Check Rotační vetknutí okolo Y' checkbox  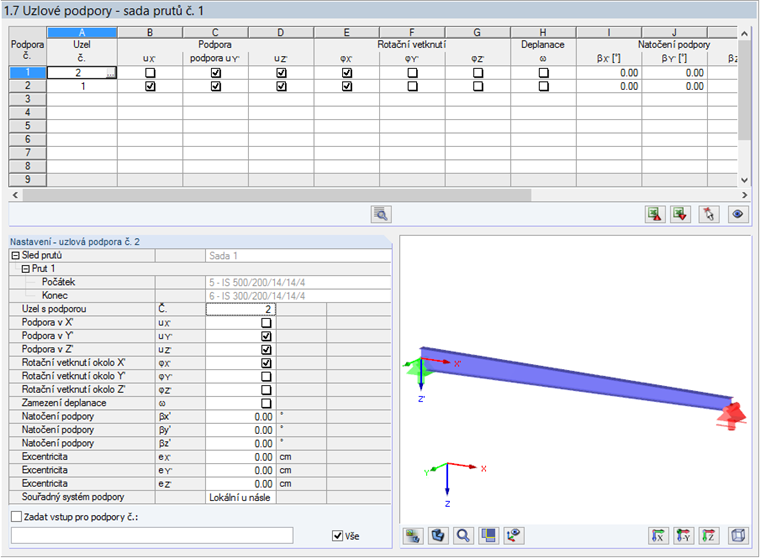(x=266, y=377)
